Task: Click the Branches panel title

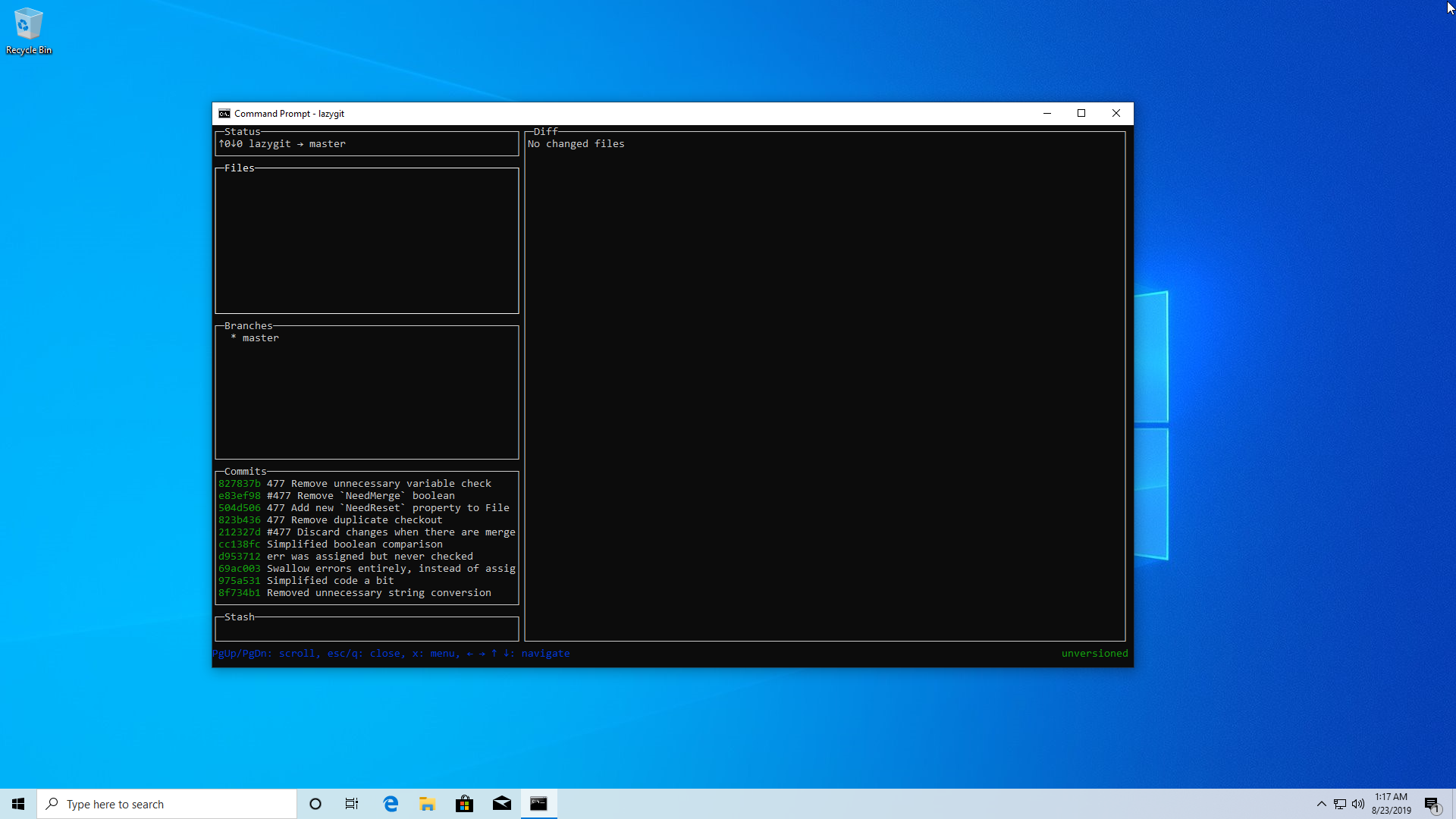Action: tap(249, 326)
